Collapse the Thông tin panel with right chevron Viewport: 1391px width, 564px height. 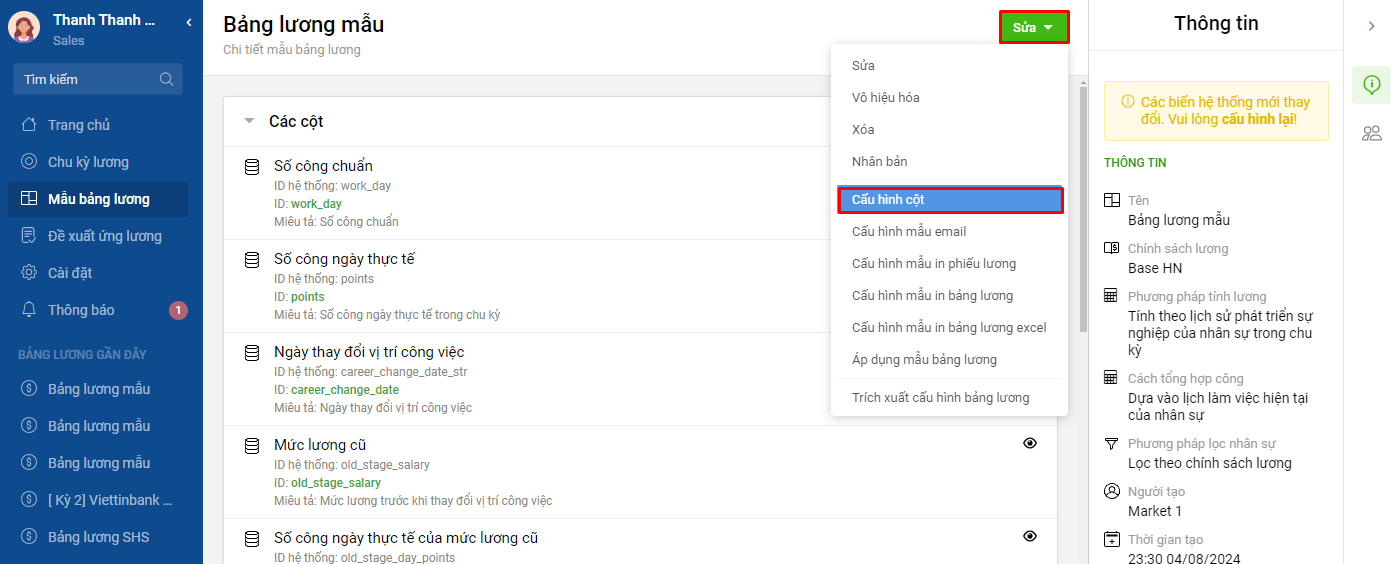(x=1371, y=26)
